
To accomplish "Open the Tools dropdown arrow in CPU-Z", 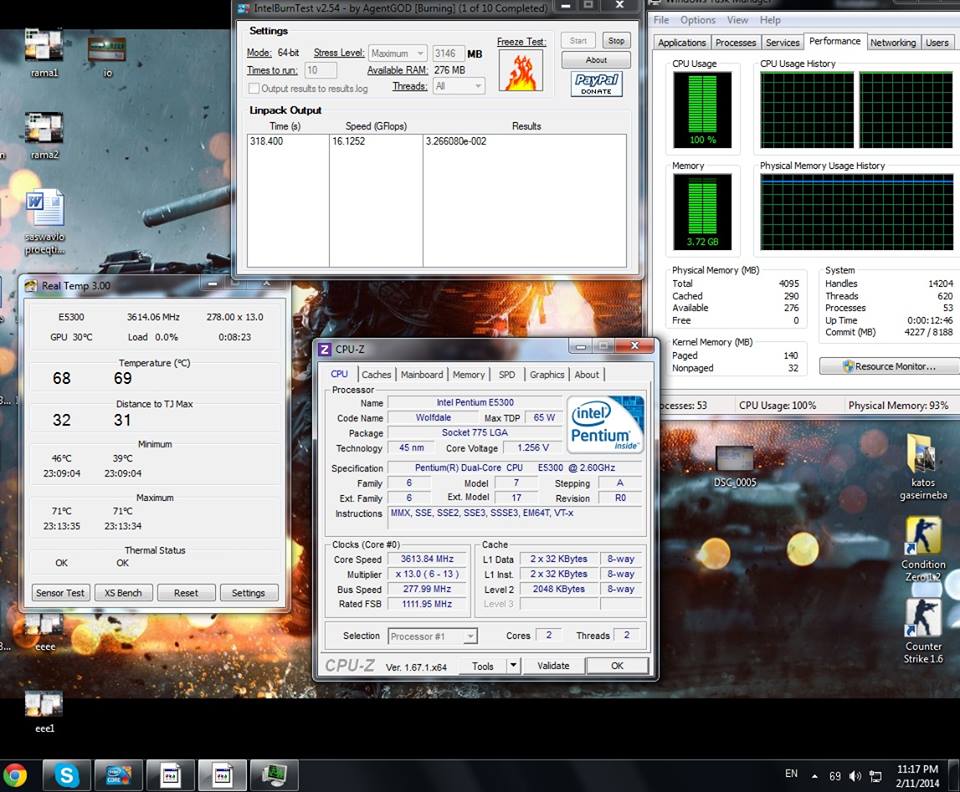I will (513, 665).
